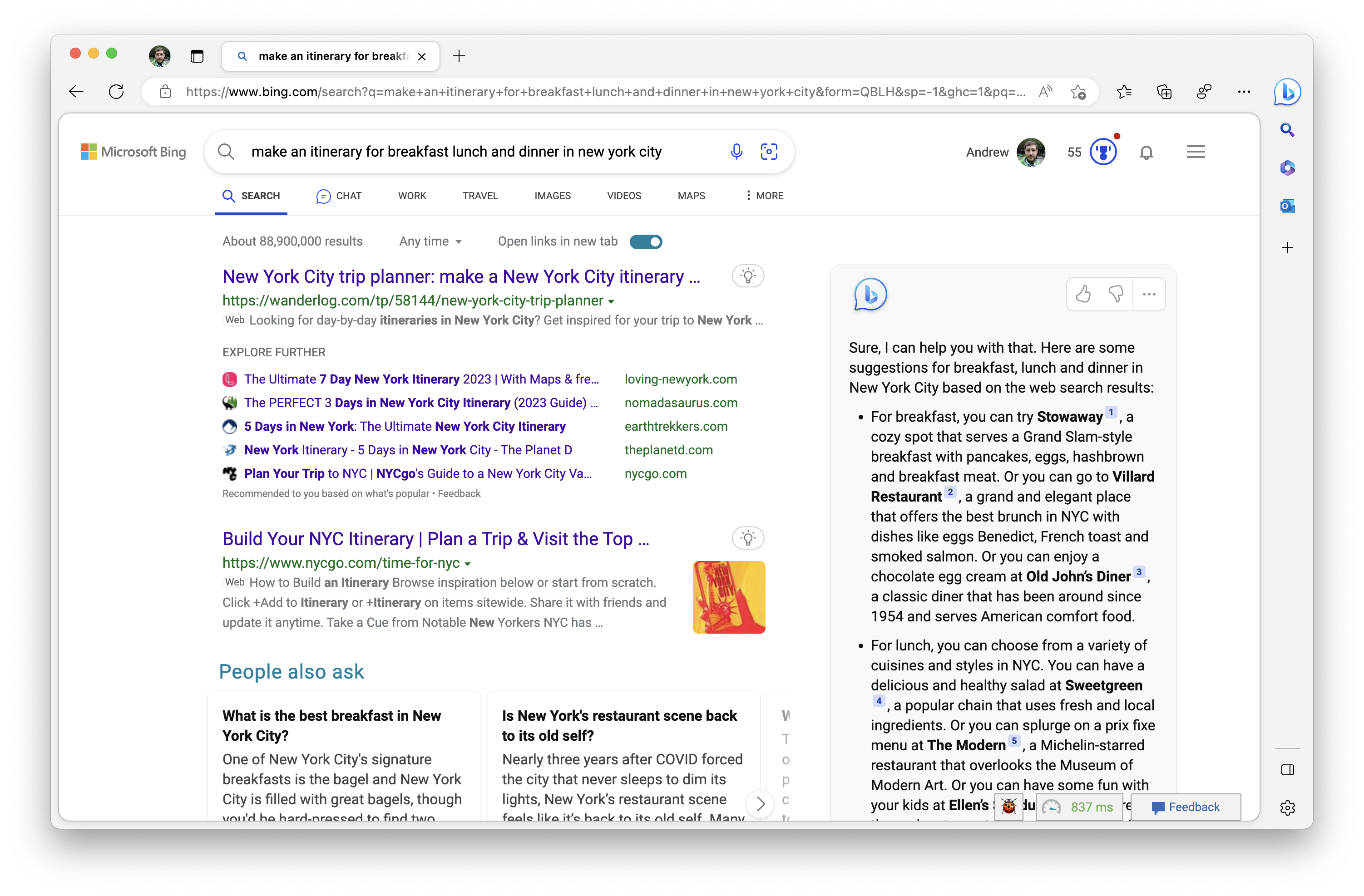Click the favorites star icon in address bar
Image resolution: width=1364 pixels, height=896 pixels.
tap(1078, 91)
